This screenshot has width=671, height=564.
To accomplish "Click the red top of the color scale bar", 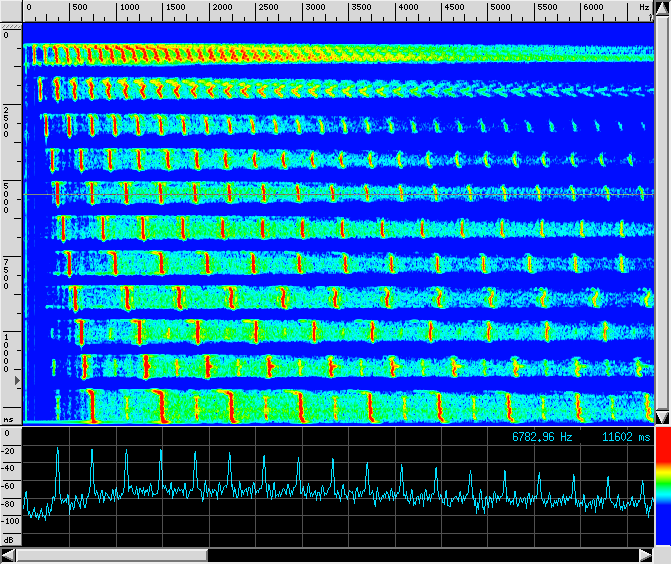I will (x=662, y=447).
